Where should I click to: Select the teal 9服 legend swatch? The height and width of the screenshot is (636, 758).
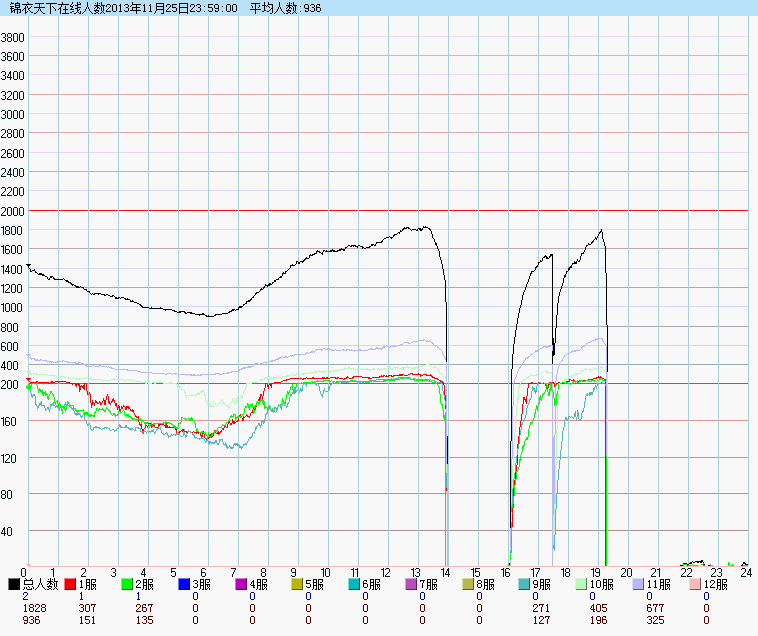tap(525, 584)
